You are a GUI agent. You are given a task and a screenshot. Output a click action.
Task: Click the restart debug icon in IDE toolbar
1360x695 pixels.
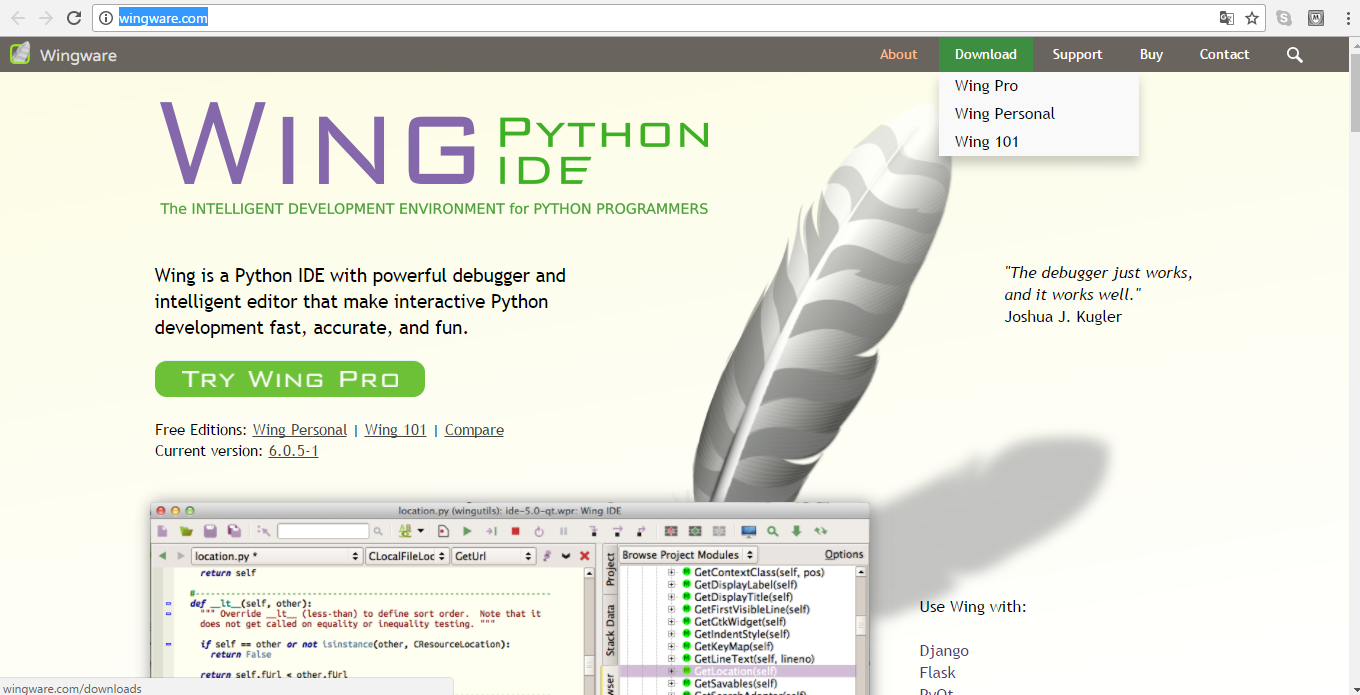(539, 531)
